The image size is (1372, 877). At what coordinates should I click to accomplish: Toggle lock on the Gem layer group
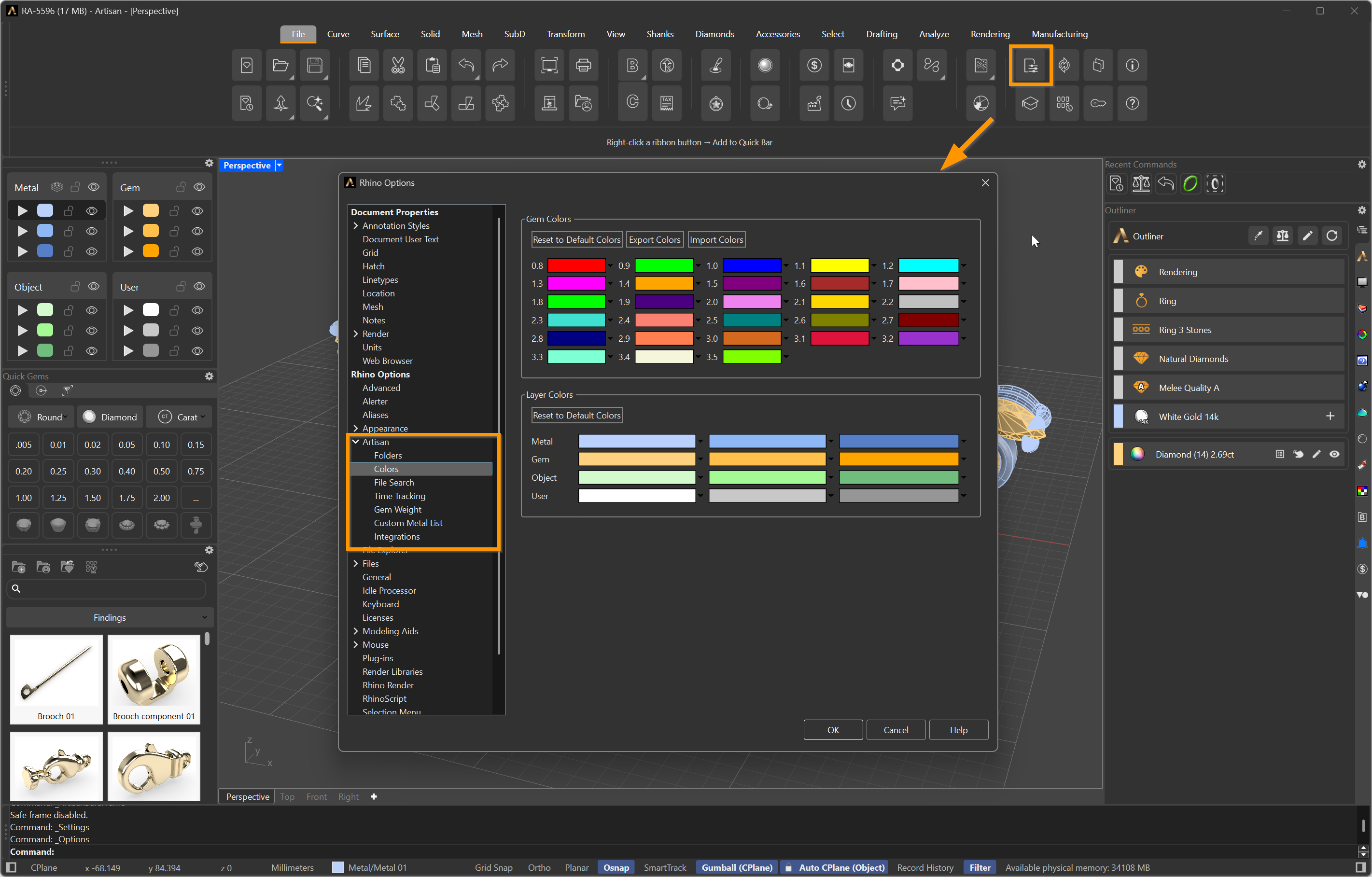(181, 187)
